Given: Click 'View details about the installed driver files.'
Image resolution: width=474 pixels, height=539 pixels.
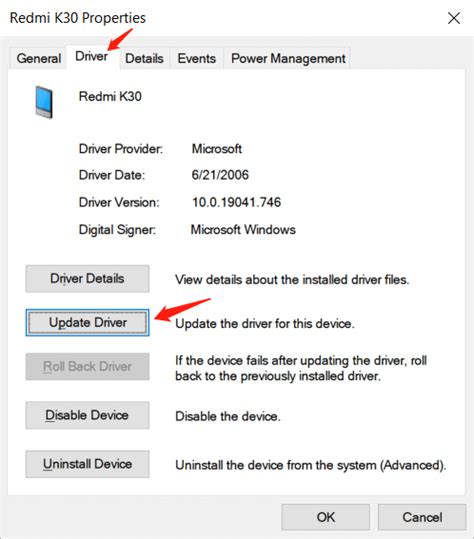Looking at the screenshot, I should point(292,279).
